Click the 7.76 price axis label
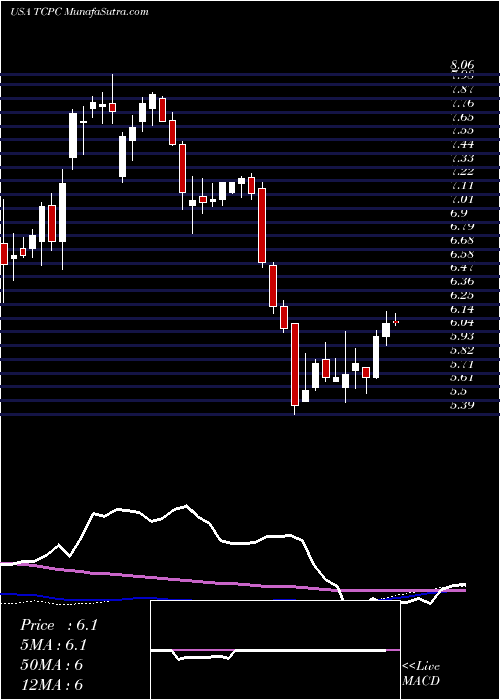Image resolution: width=500 pixels, height=700 pixels. [463, 103]
